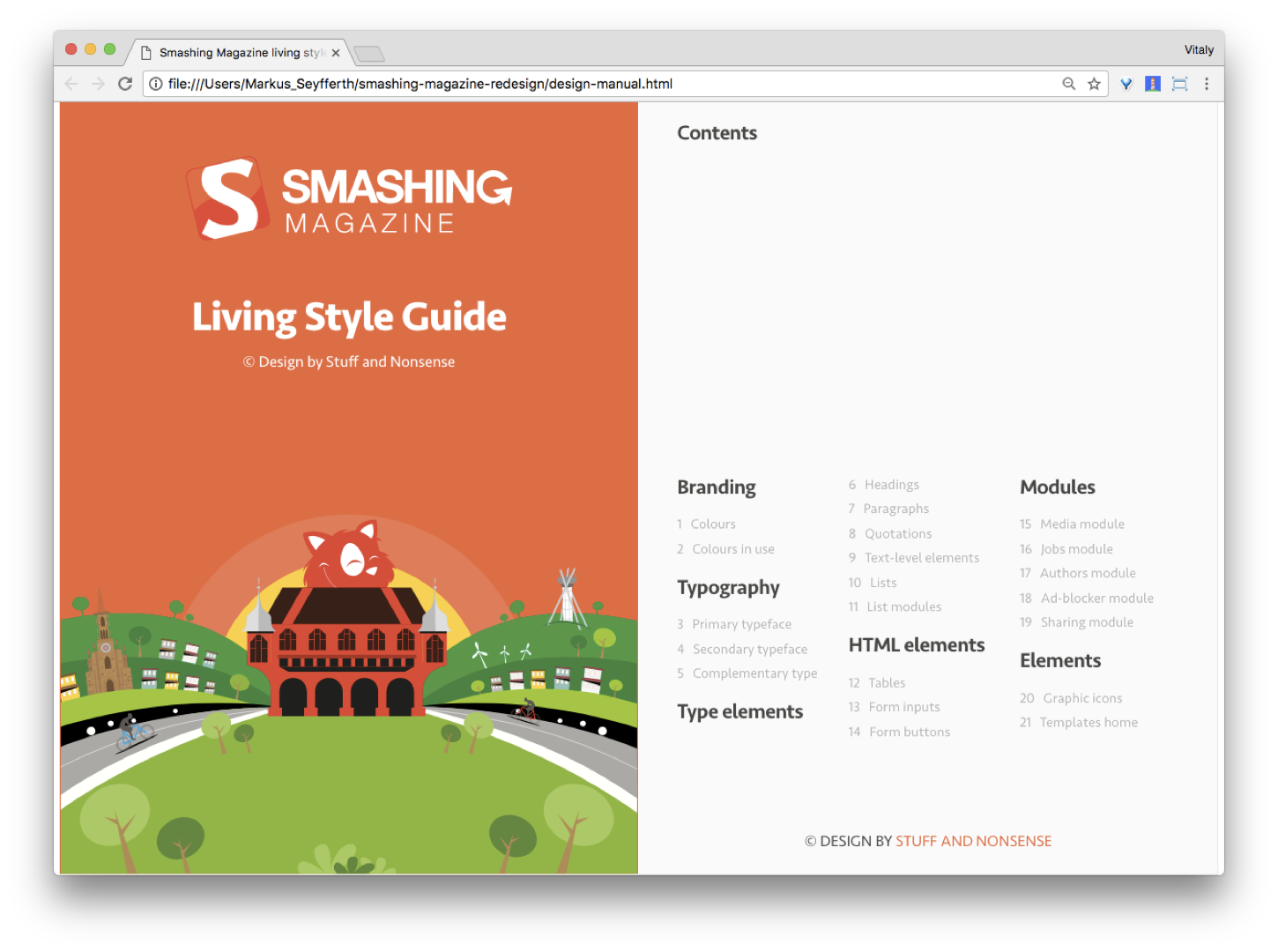Screen dimensions: 1278x952
Task: Go to the Text-level elements link
Action: (921, 558)
